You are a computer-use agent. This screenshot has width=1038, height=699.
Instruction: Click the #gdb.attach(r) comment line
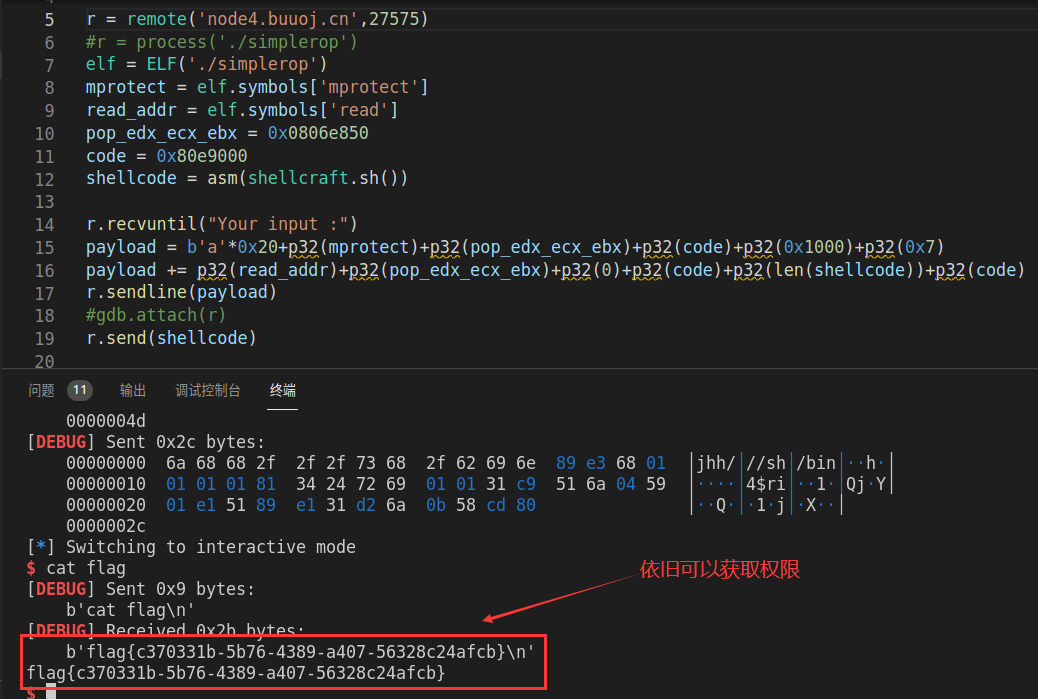tap(156, 315)
